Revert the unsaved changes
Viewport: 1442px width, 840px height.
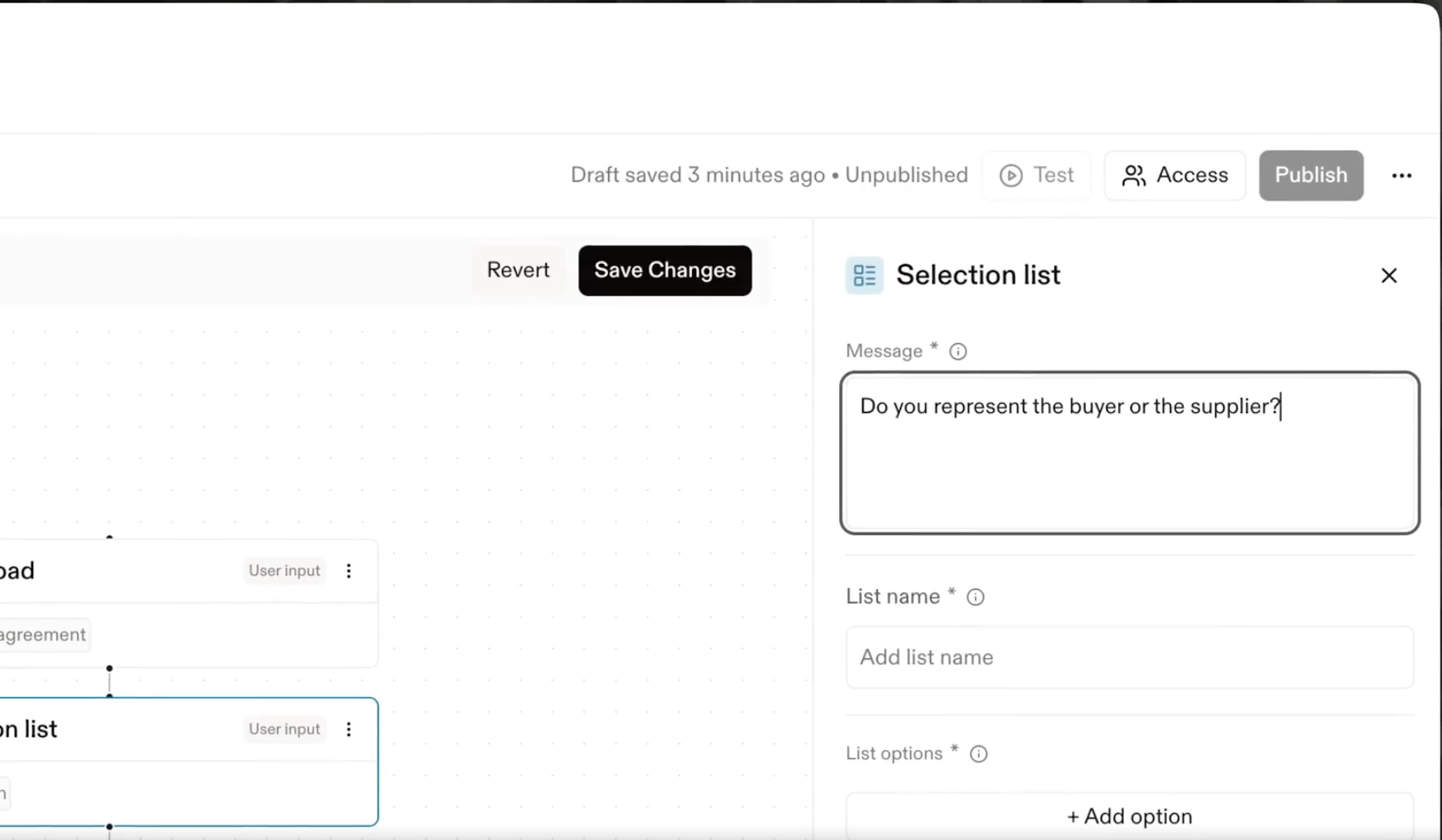518,270
